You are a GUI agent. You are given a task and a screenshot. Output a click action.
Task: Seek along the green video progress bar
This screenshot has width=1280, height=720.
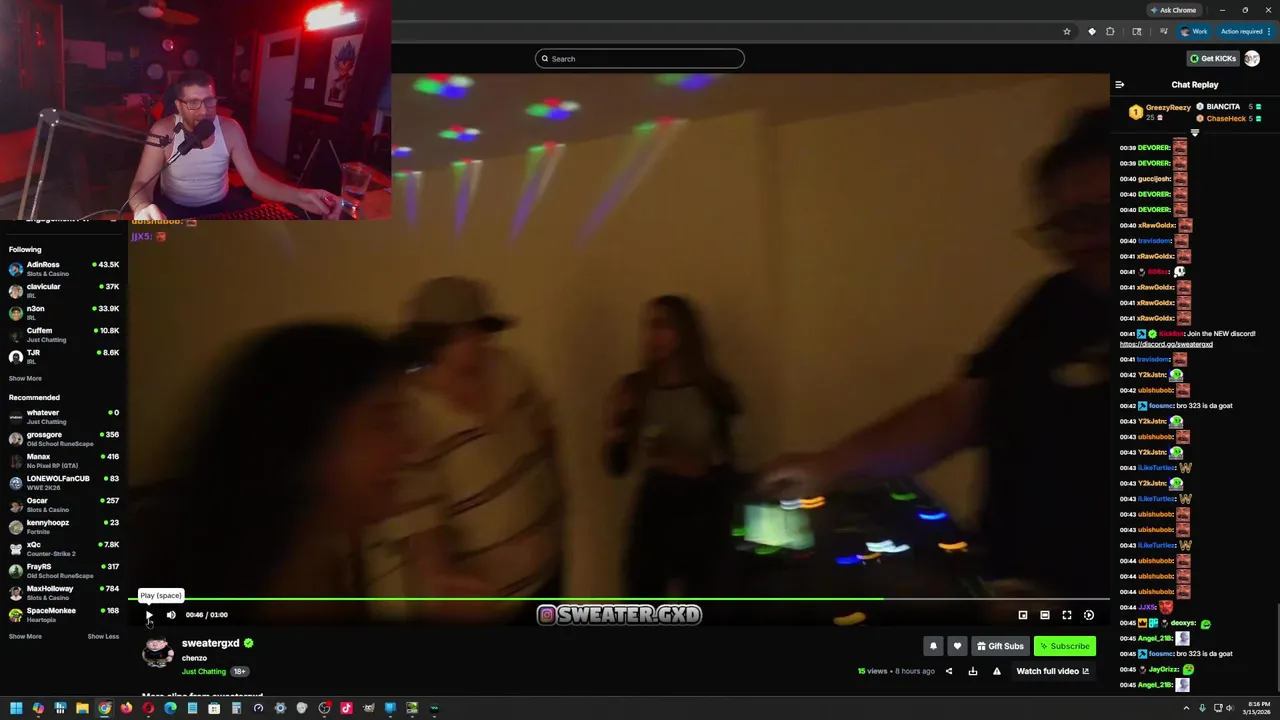[619, 599]
